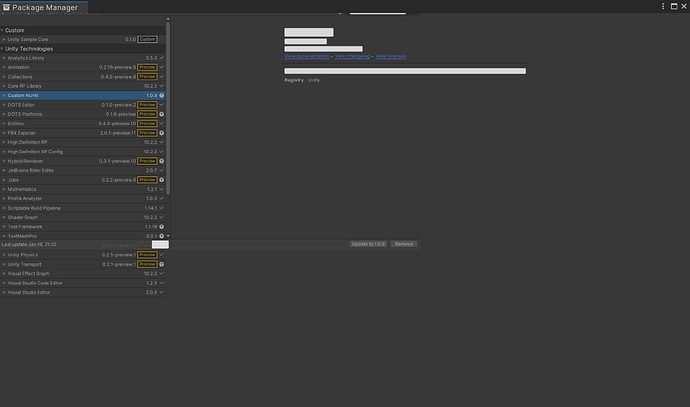690x407 pixels.
Task: Click installed checkmark on Unity Physics row
Action: [x=161, y=255]
